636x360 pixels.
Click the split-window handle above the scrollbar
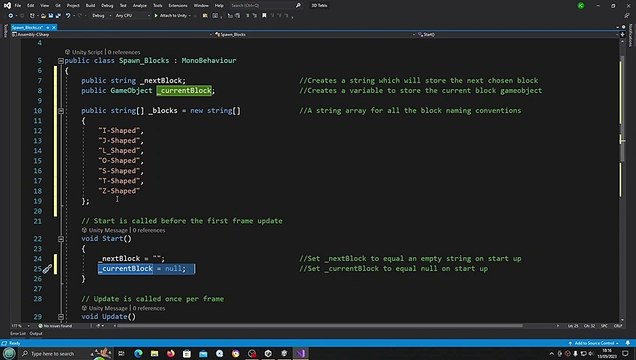click(x=622, y=34)
